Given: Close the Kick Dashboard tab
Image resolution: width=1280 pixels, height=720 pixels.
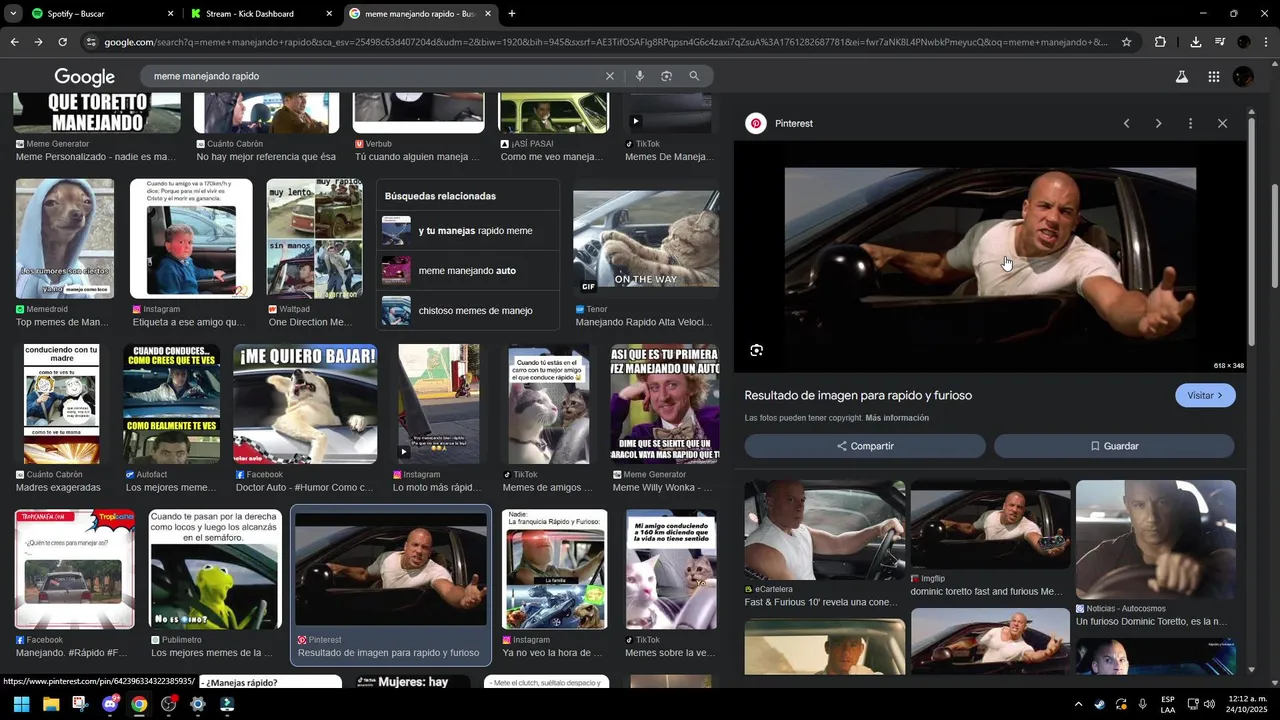Looking at the screenshot, I should click(329, 14).
